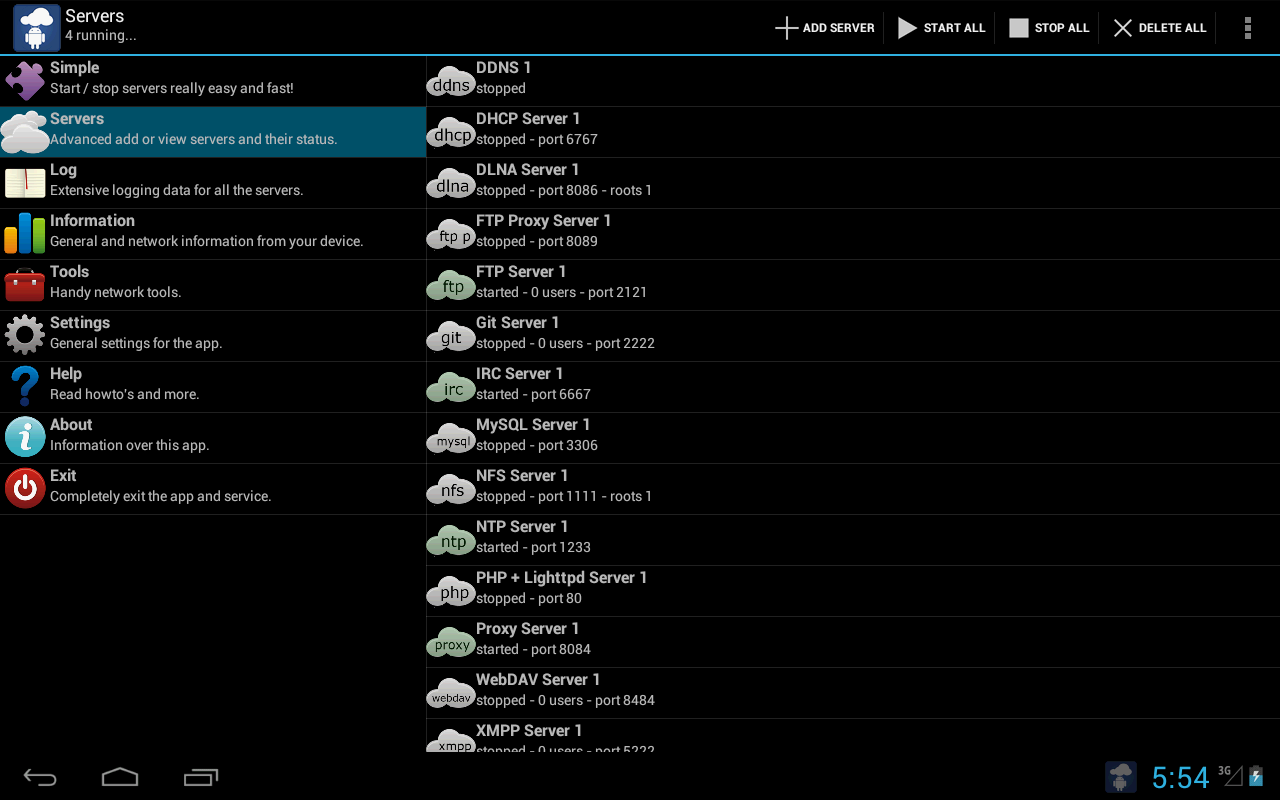Open WebDAV Server 1 title
This screenshot has width=1280, height=800.
tap(538, 679)
